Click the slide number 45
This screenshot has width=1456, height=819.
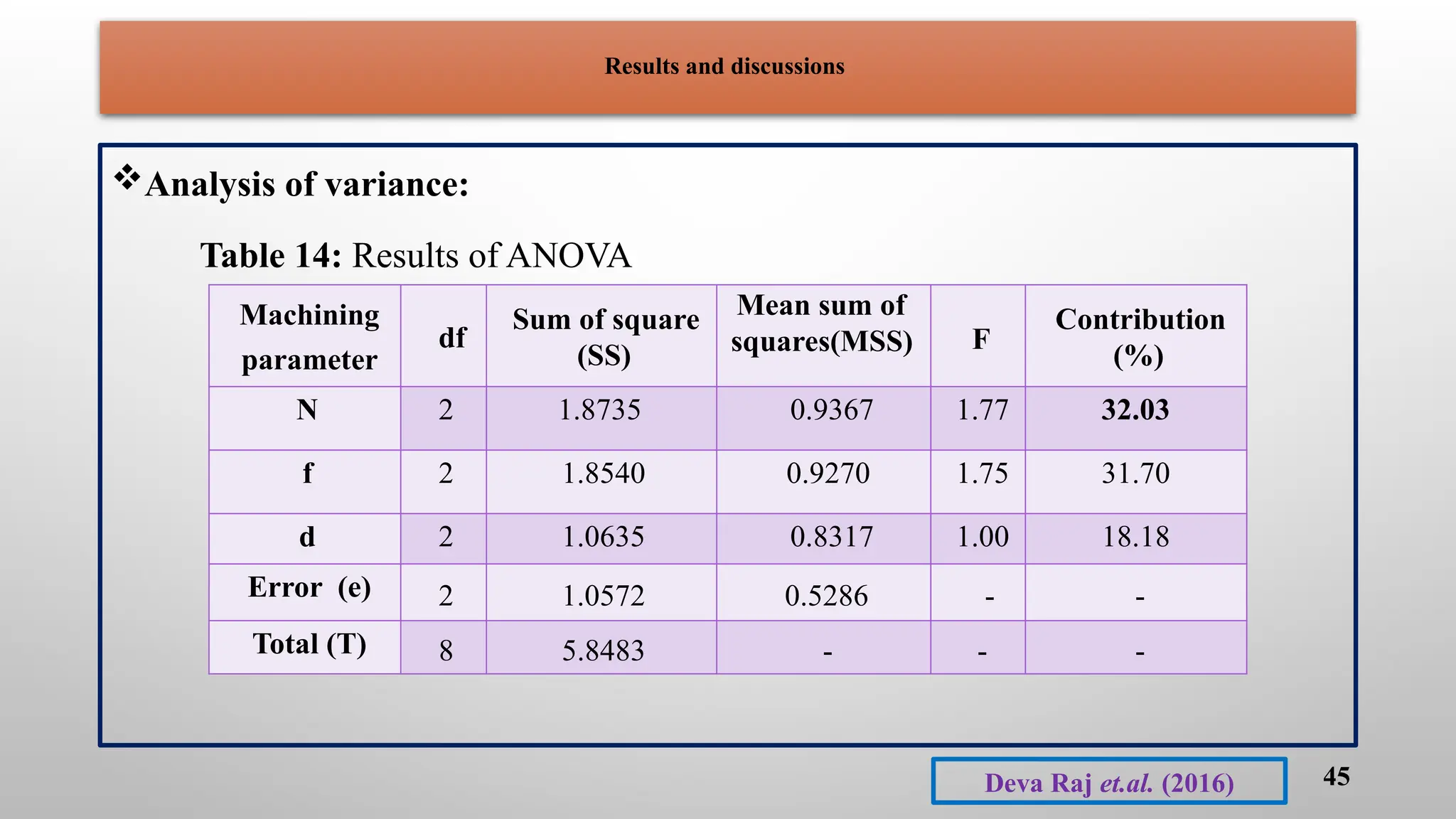click(x=1336, y=776)
